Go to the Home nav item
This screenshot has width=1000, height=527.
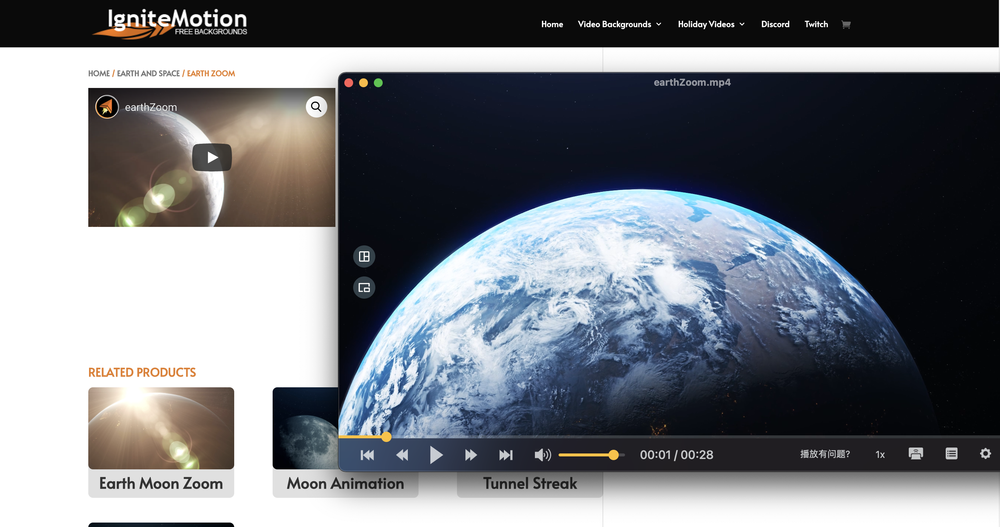pos(552,24)
